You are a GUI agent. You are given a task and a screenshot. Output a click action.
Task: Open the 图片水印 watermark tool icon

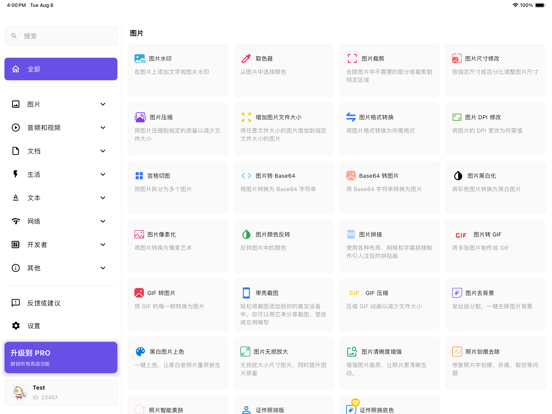tap(140, 58)
